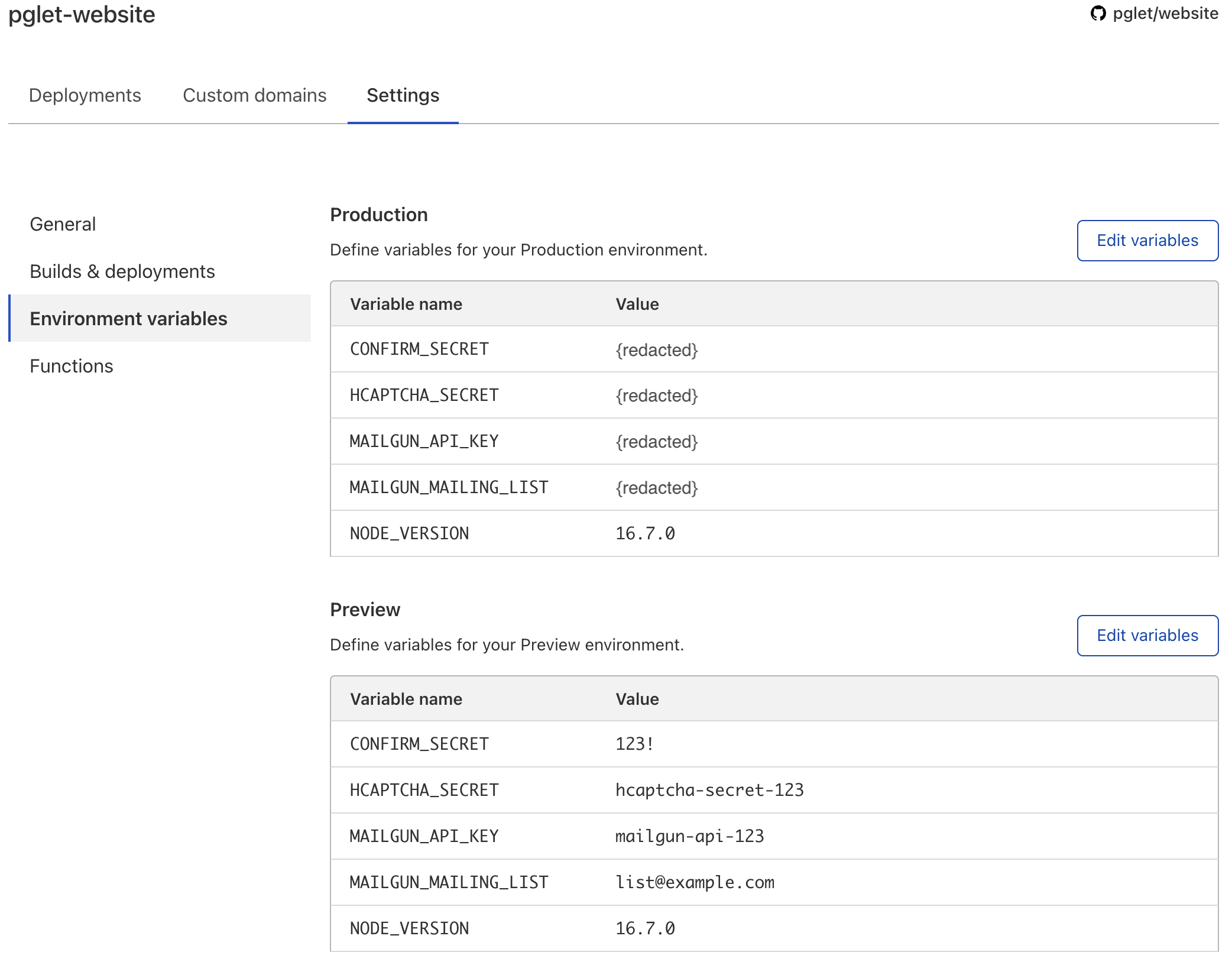Select the Settings tab
The image size is (1232, 965).
point(403,95)
